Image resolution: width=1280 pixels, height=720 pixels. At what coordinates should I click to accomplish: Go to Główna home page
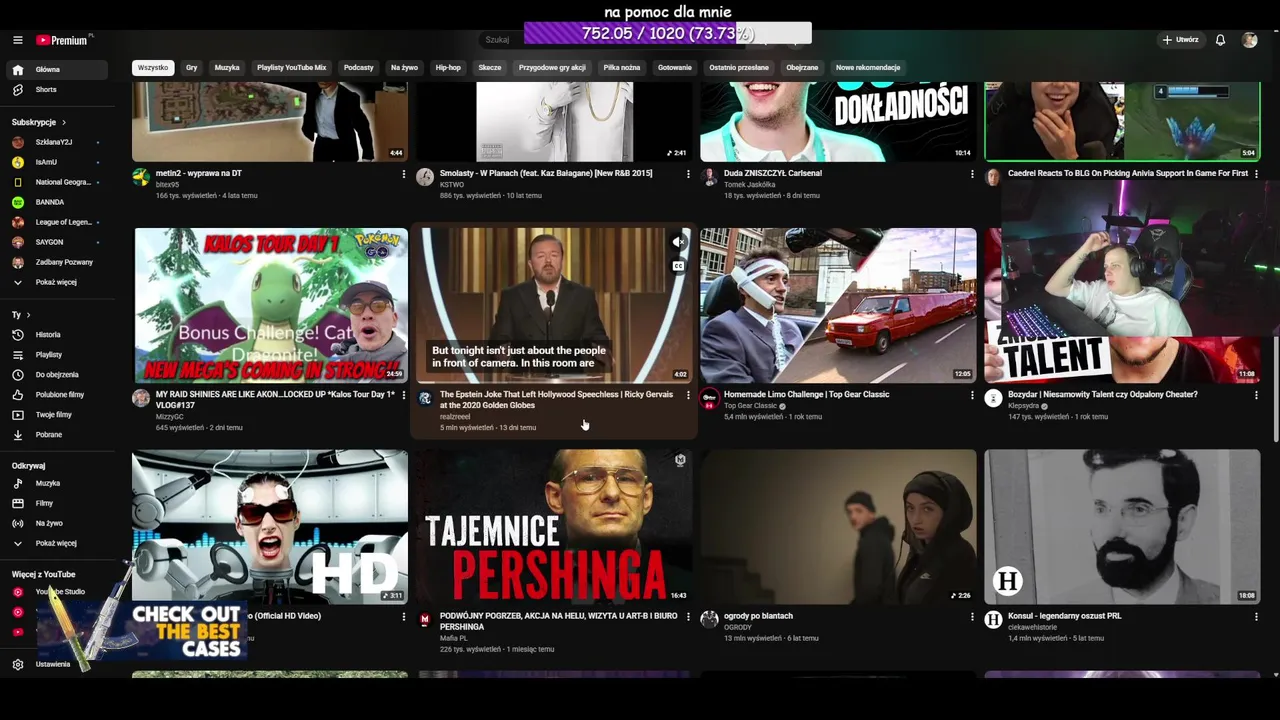(58, 70)
